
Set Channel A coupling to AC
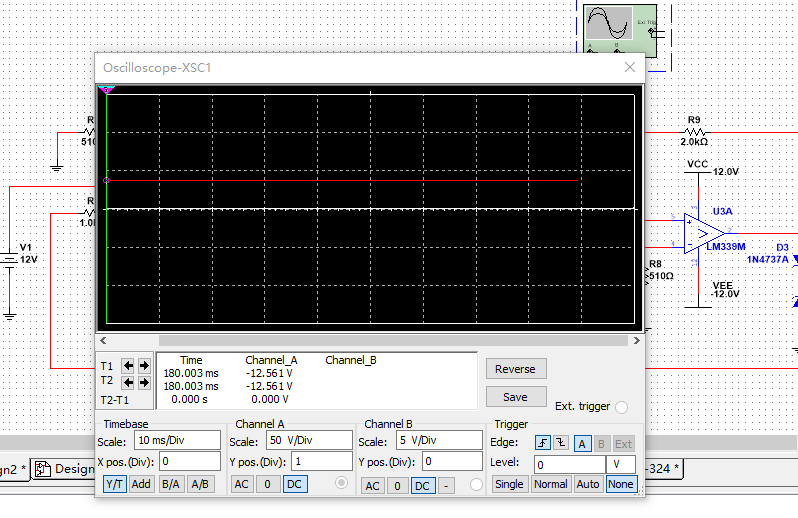click(x=241, y=484)
